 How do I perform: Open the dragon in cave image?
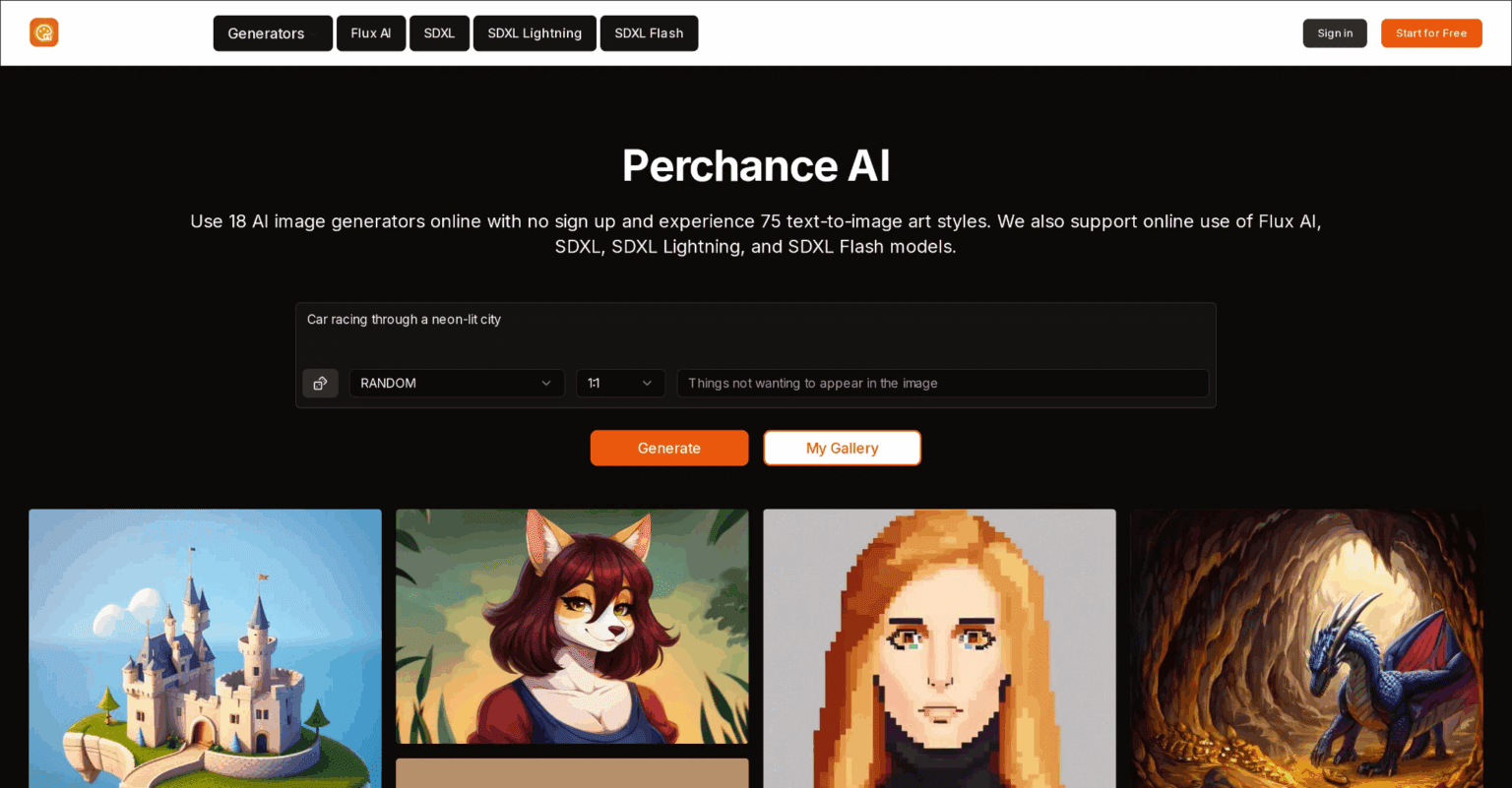pos(1306,648)
